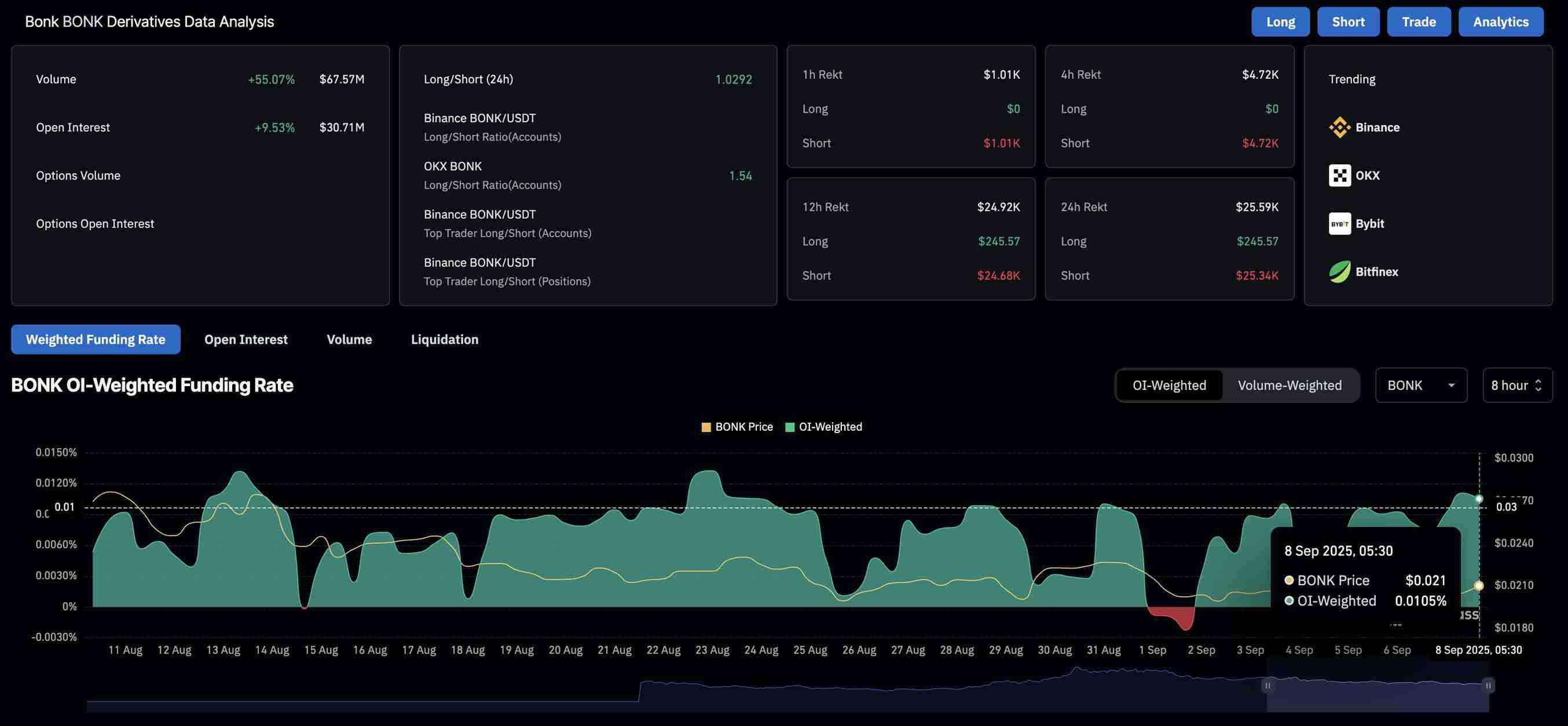Image resolution: width=1568 pixels, height=726 pixels.
Task: Click the right range slider handle icon
Action: point(1488,686)
